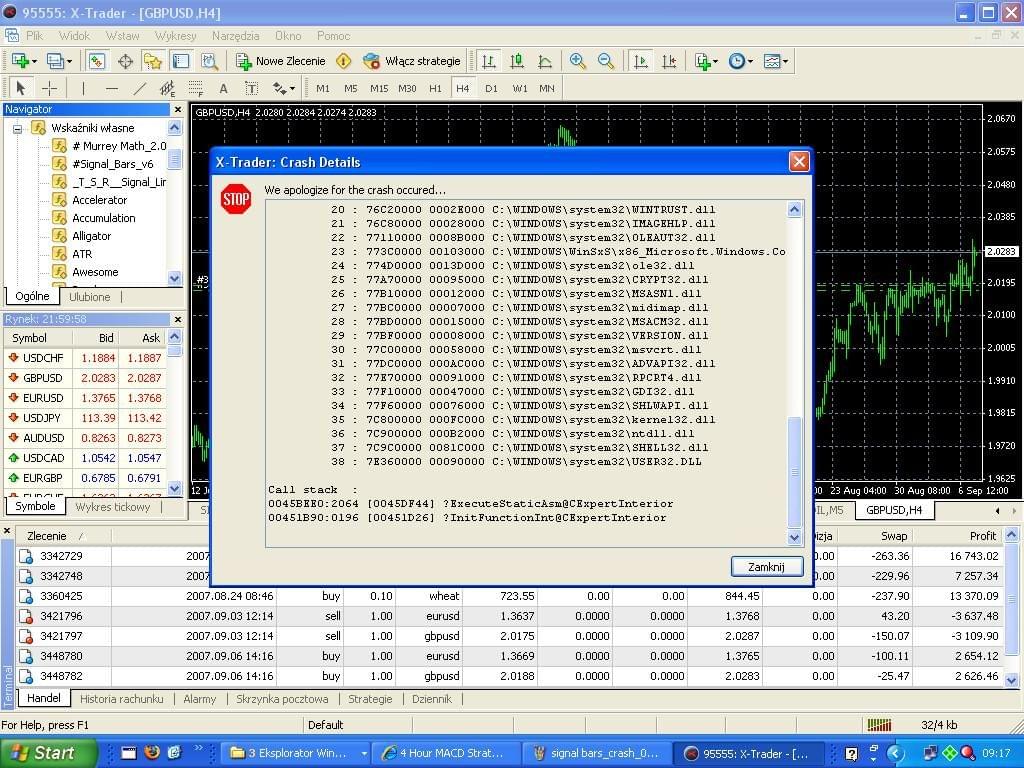The image size is (1024, 768).
Task: Click the Windows Start button
Action: [x=47, y=753]
